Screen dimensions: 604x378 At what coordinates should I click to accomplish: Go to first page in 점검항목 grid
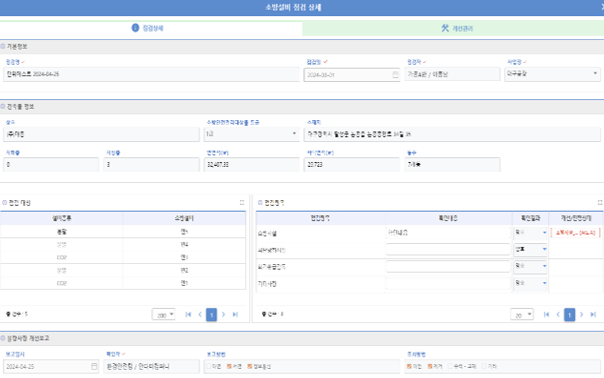(546, 314)
